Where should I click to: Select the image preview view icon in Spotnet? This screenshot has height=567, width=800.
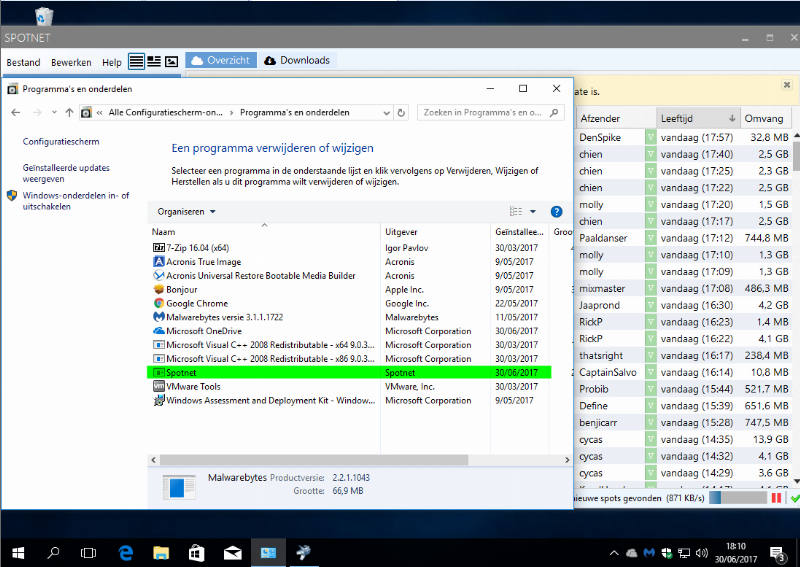171,61
